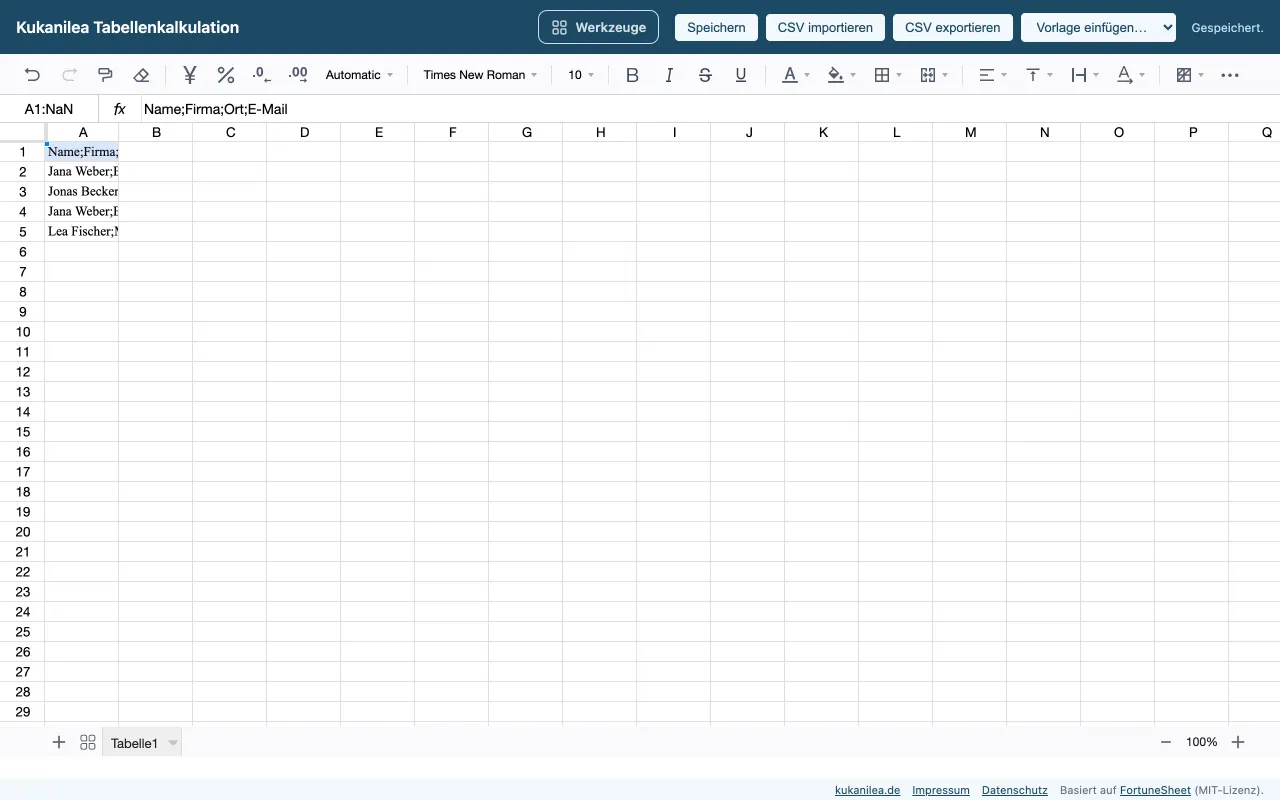Click the text rotation icon
The height and width of the screenshot is (800, 1280).
click(x=1125, y=75)
